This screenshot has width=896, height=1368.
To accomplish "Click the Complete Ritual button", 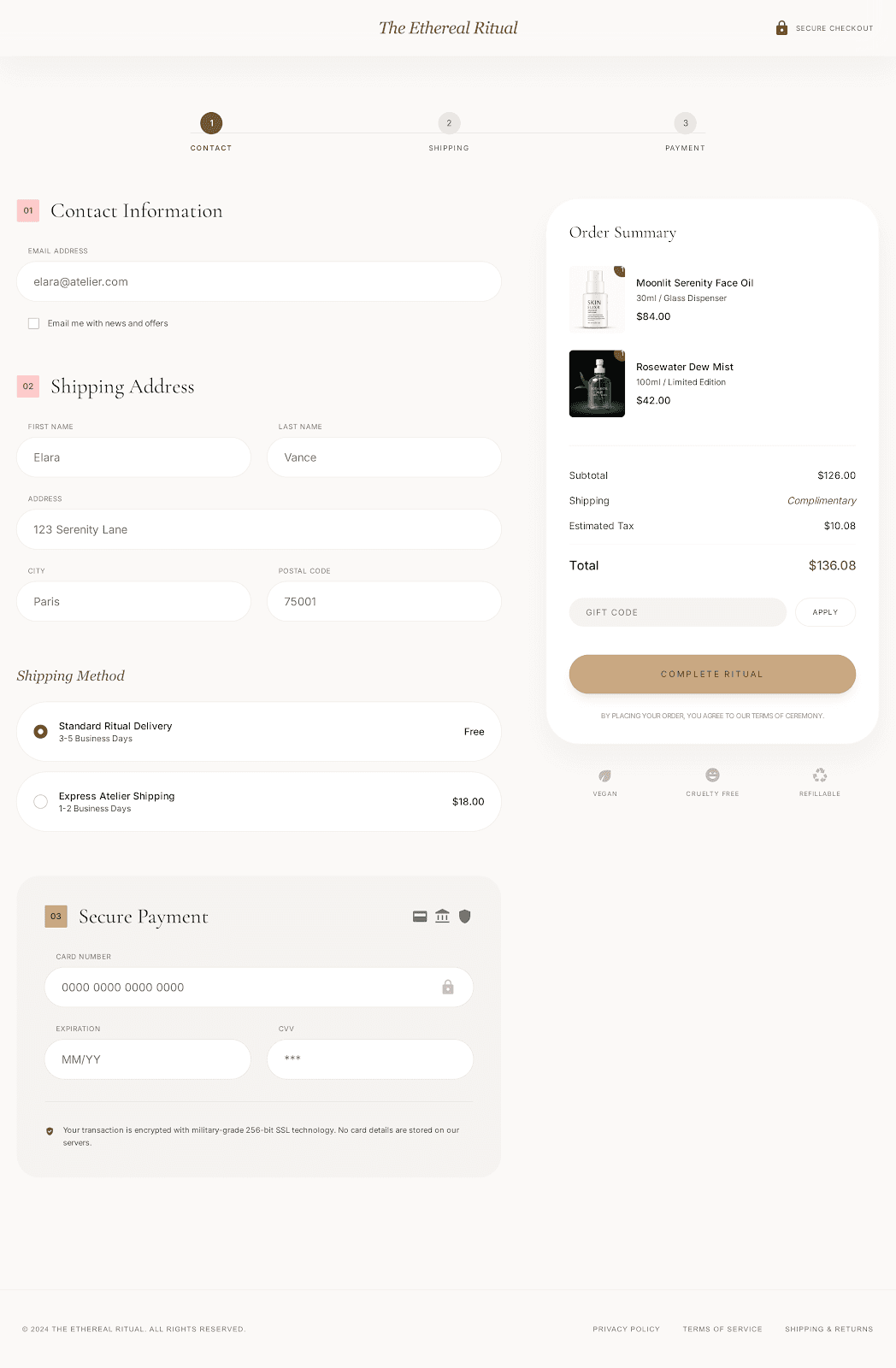I will click(x=712, y=675).
